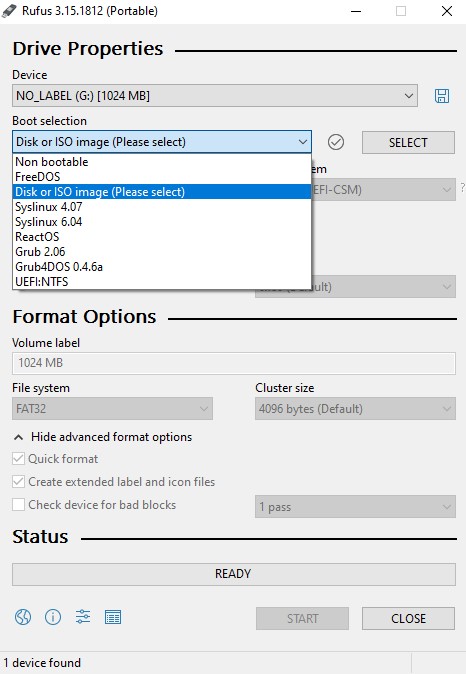Open application settings sliders icon

point(83,617)
